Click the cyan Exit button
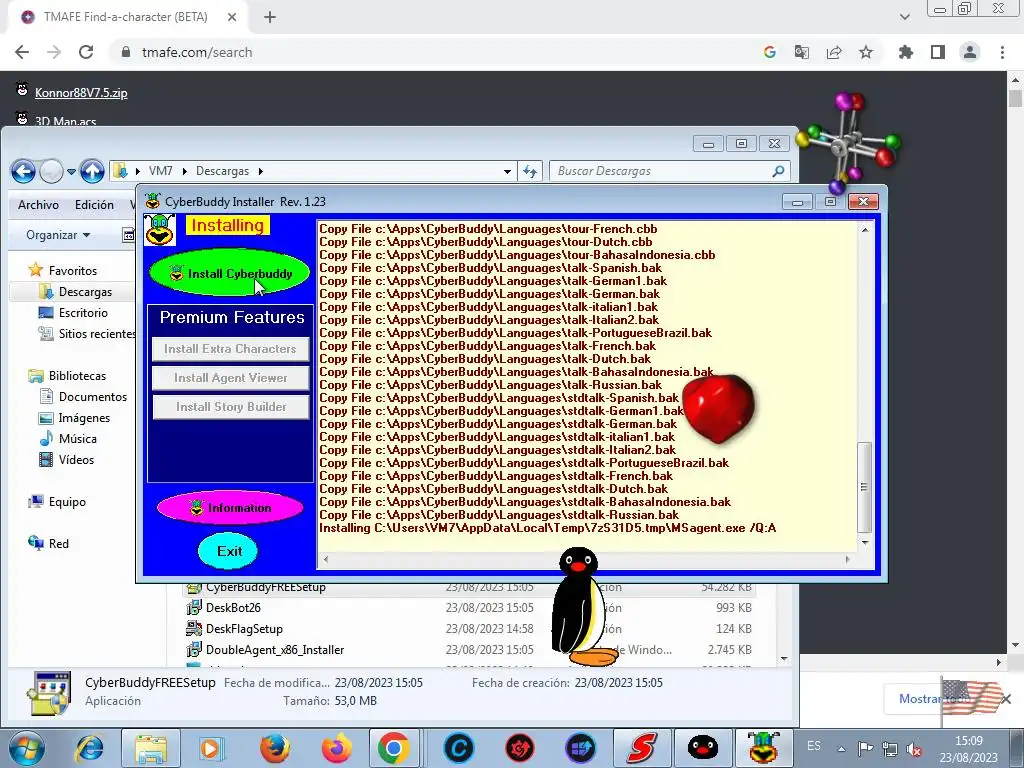Image resolution: width=1024 pixels, height=768 pixels. pos(228,551)
